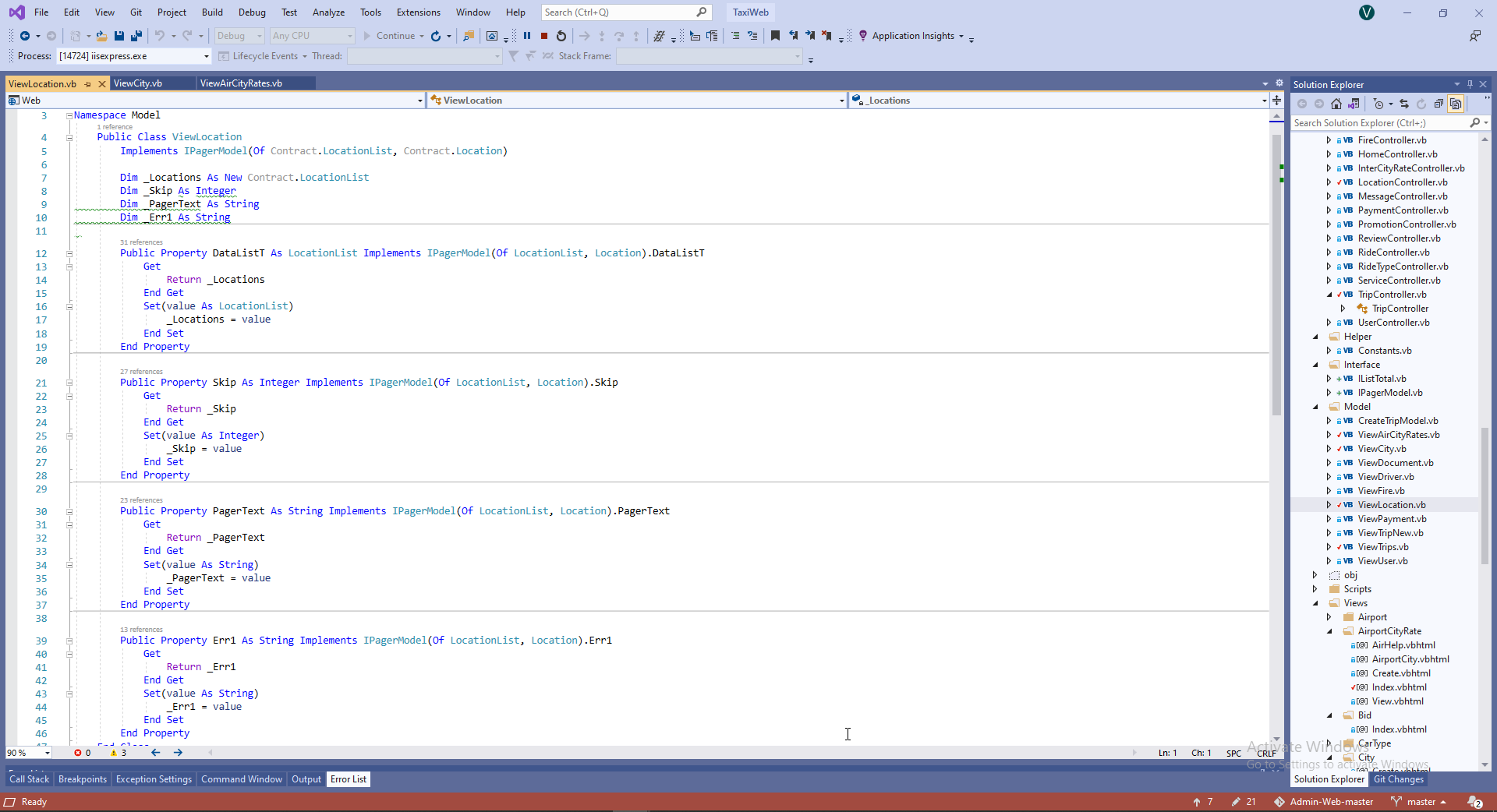Switch Solution Explorer views icon
Viewport: 1497px width, 812px height.
point(1354,104)
